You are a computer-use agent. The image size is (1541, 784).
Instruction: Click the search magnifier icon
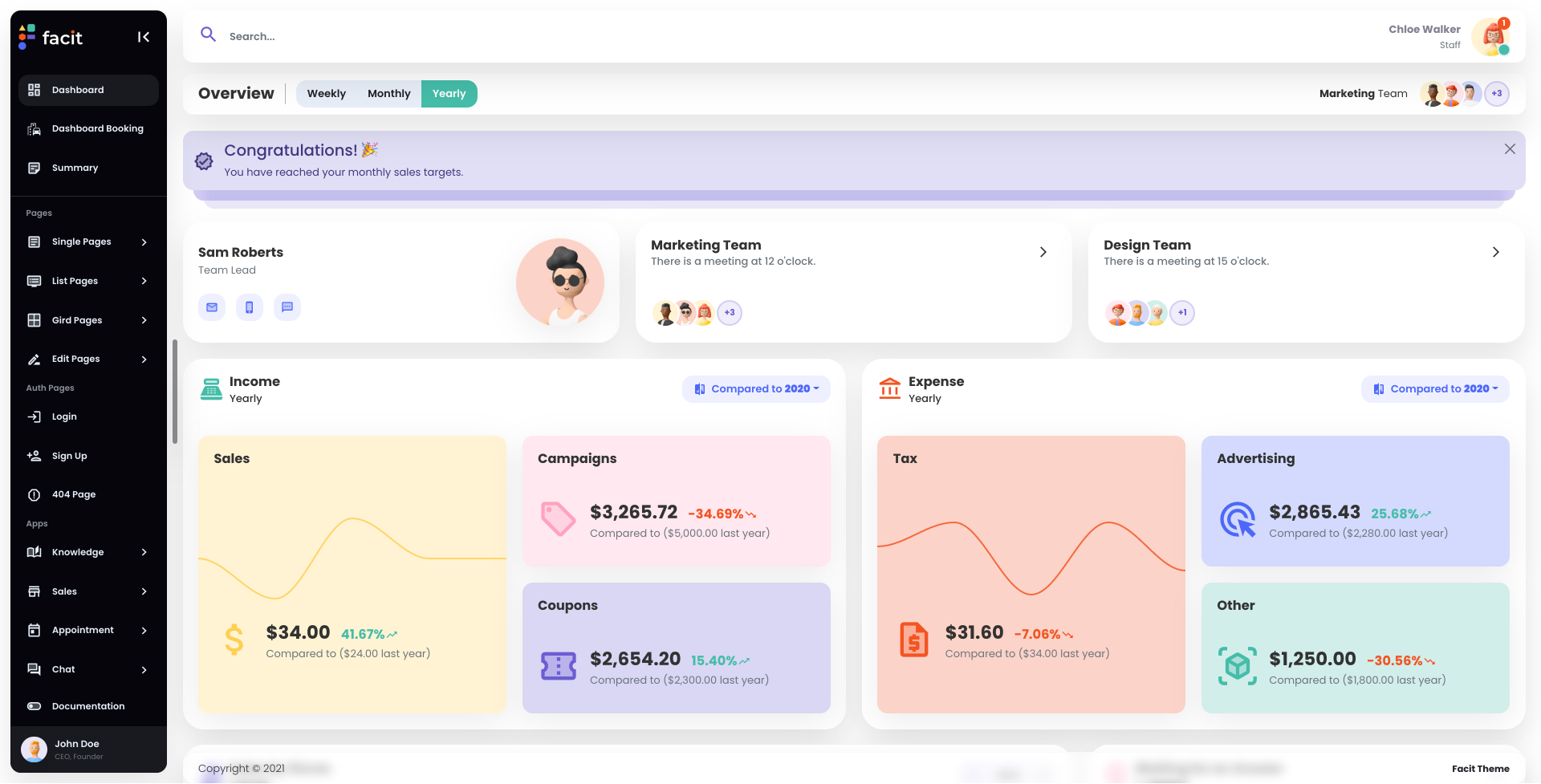click(208, 35)
